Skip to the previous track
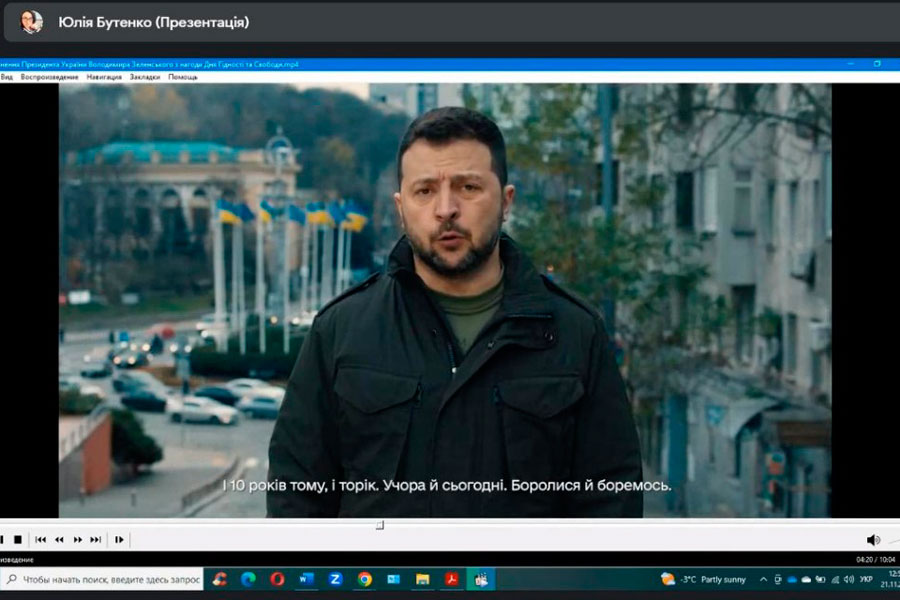Screen dimensions: 900x600 click(41, 540)
